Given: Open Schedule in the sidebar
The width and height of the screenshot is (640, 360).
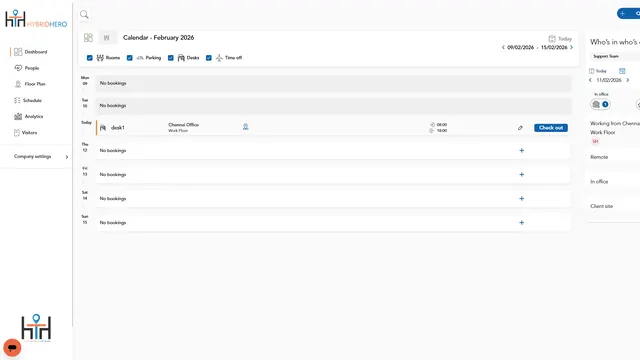Looking at the screenshot, I should click(28, 100).
